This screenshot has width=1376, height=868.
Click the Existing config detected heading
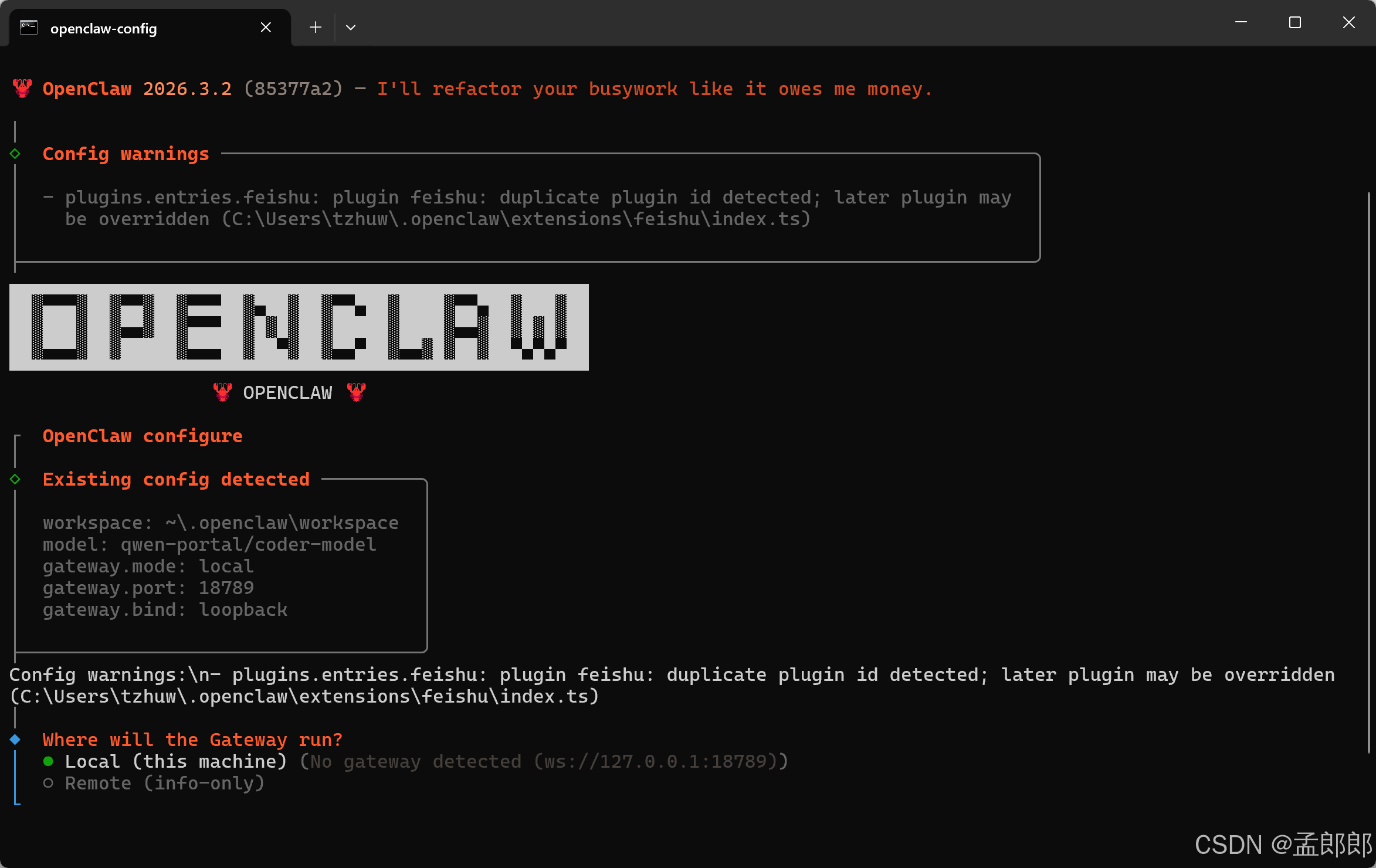pyautogui.click(x=176, y=479)
